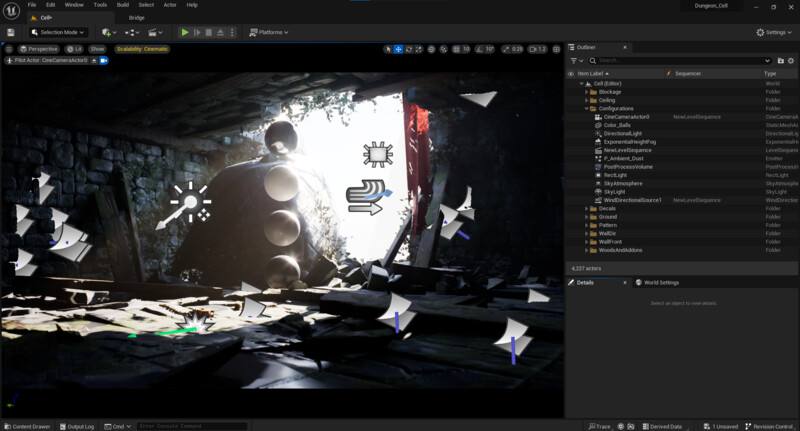This screenshot has height=431, width=800.
Task: Save the current level with the floppy icon
Action: (11, 32)
